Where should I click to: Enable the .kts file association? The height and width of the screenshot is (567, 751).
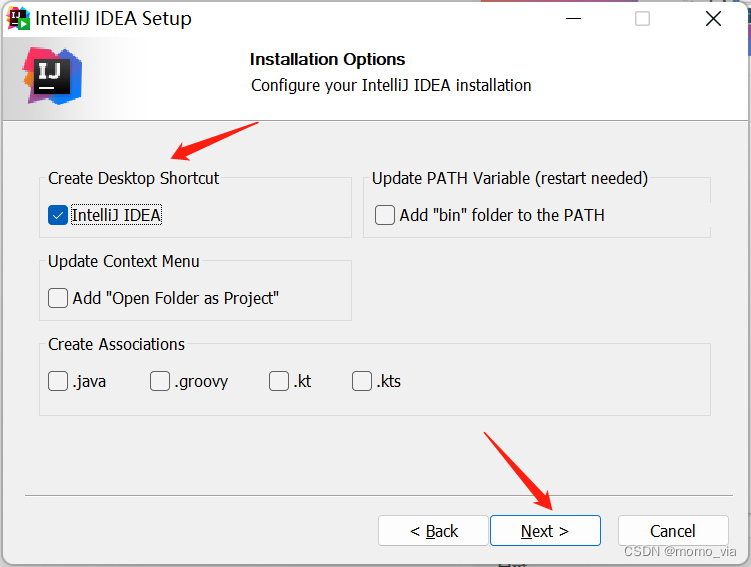(362, 381)
